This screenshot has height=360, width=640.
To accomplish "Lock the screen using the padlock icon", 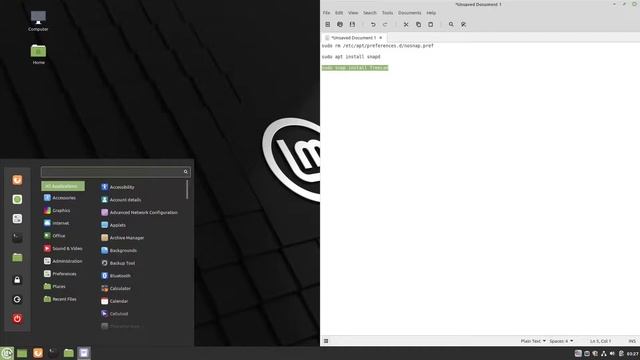I will pyautogui.click(x=17, y=280).
